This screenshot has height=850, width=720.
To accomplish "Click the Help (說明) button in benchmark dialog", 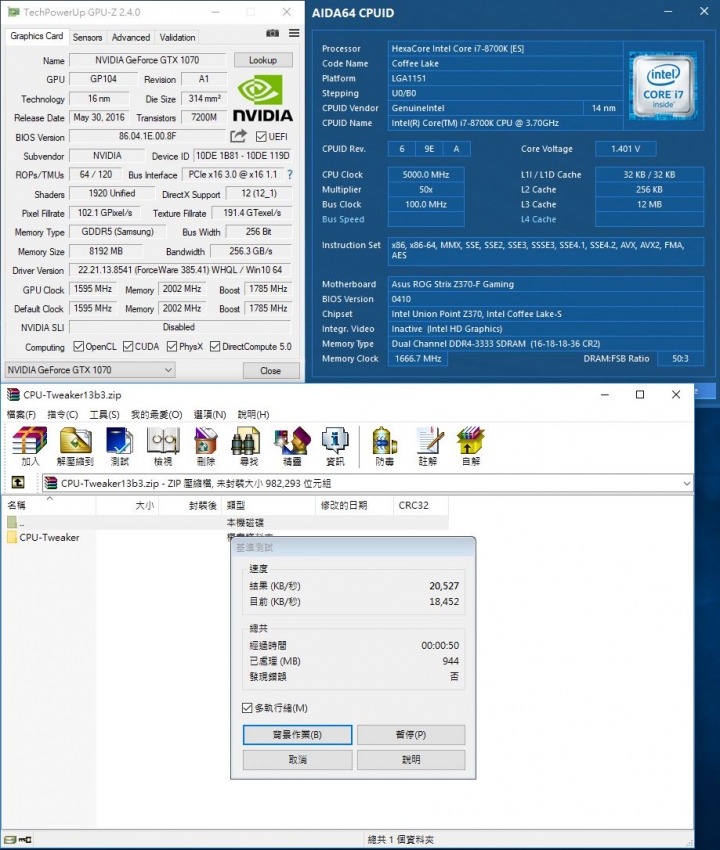I will (411, 760).
